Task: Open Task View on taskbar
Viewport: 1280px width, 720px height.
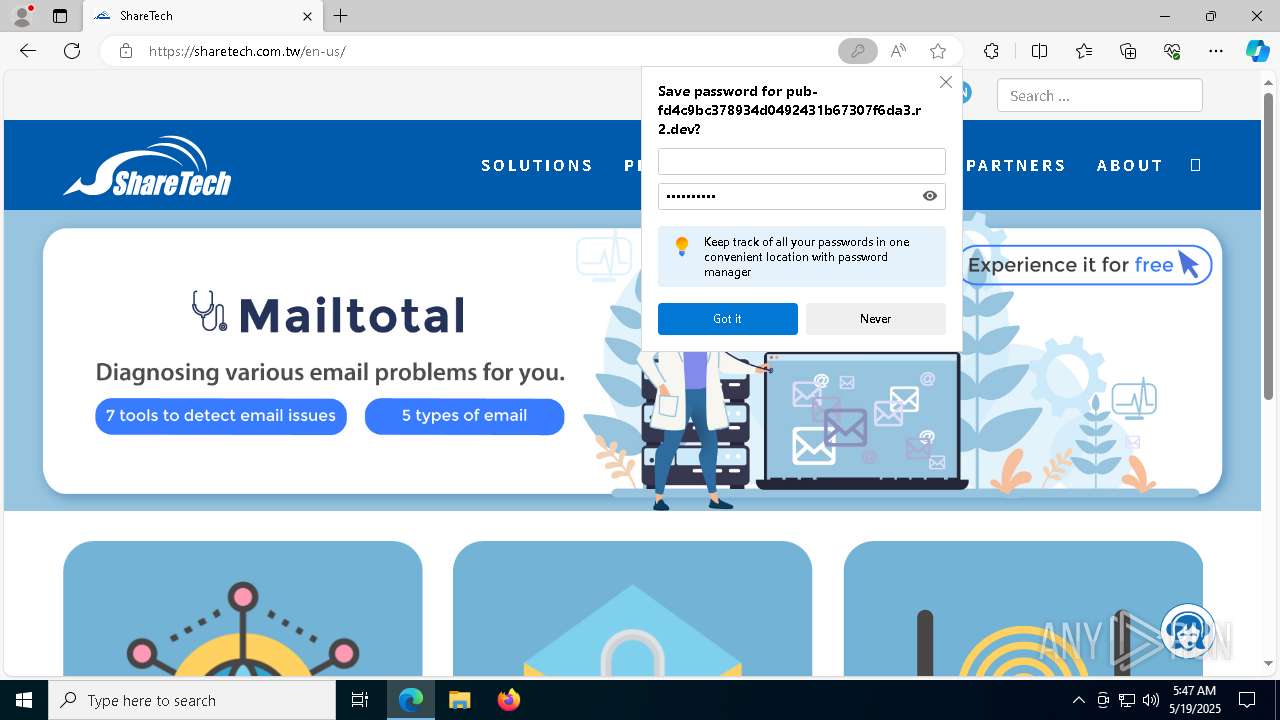Action: (360, 700)
